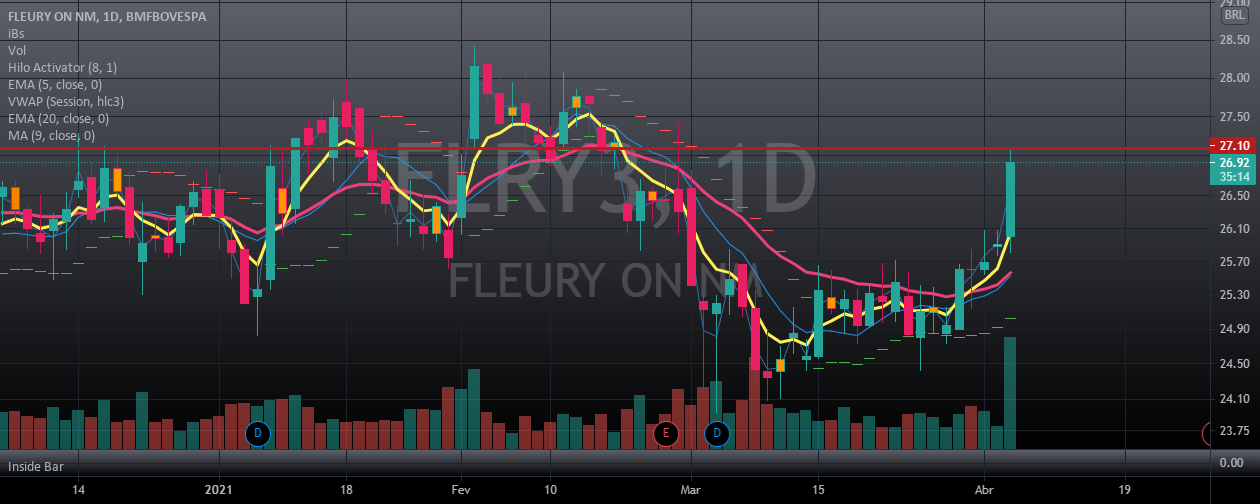Click the 18 date axis label
This screenshot has width=1260, height=504.
tap(346, 491)
